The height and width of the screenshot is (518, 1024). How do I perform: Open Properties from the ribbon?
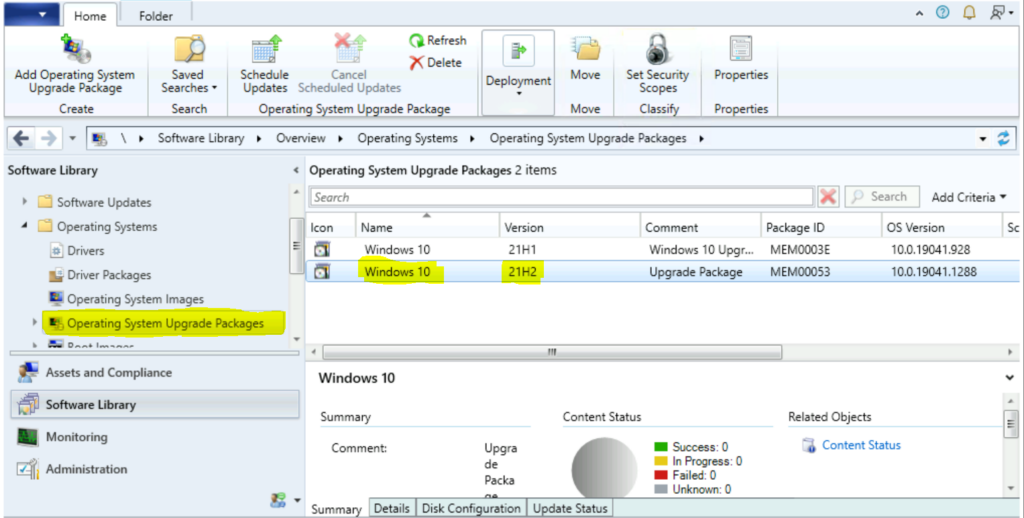click(x=741, y=59)
